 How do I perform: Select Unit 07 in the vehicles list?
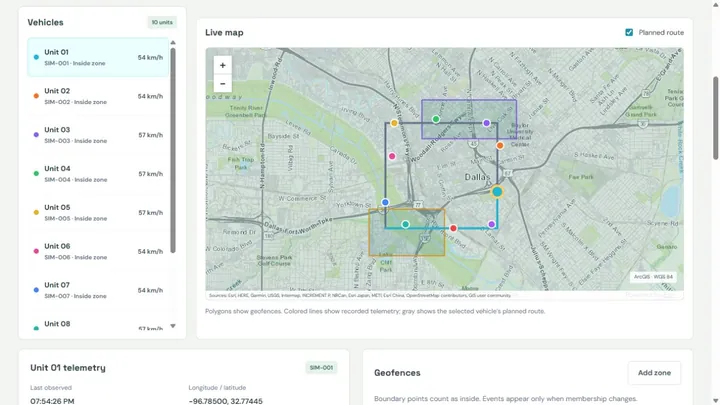point(98,290)
